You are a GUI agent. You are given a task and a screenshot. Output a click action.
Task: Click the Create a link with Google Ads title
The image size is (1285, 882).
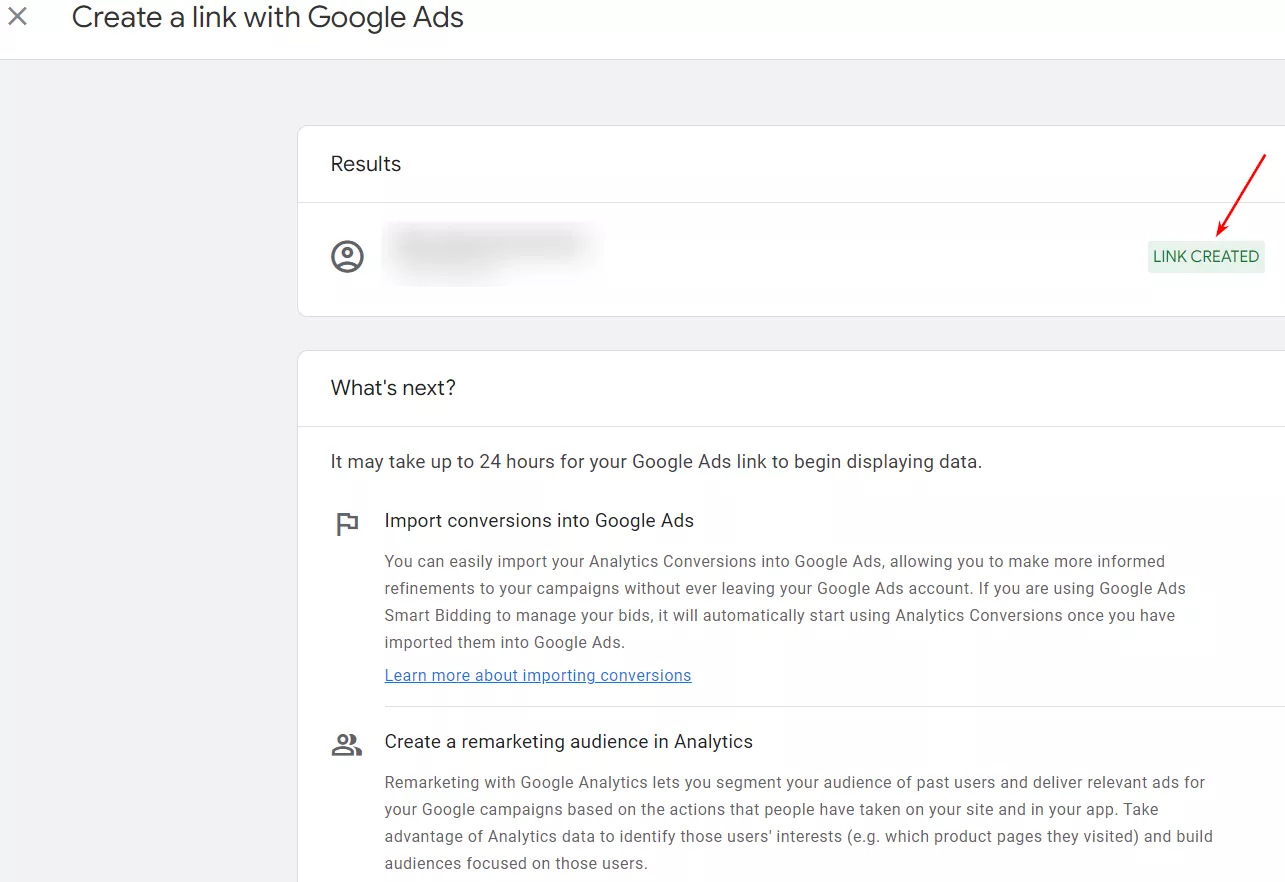[x=267, y=17]
